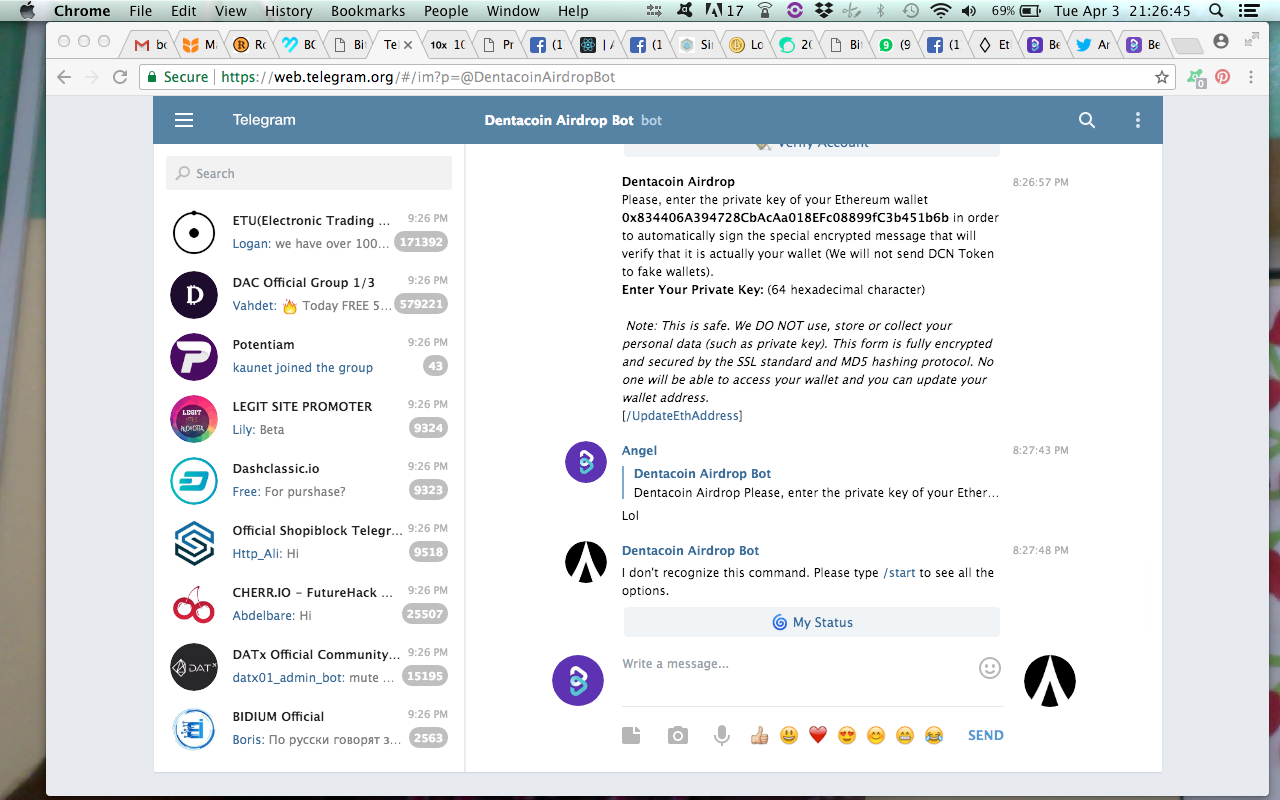Image resolution: width=1280 pixels, height=800 pixels.
Task: Reload the page with the refresh icon
Action: [x=120, y=77]
